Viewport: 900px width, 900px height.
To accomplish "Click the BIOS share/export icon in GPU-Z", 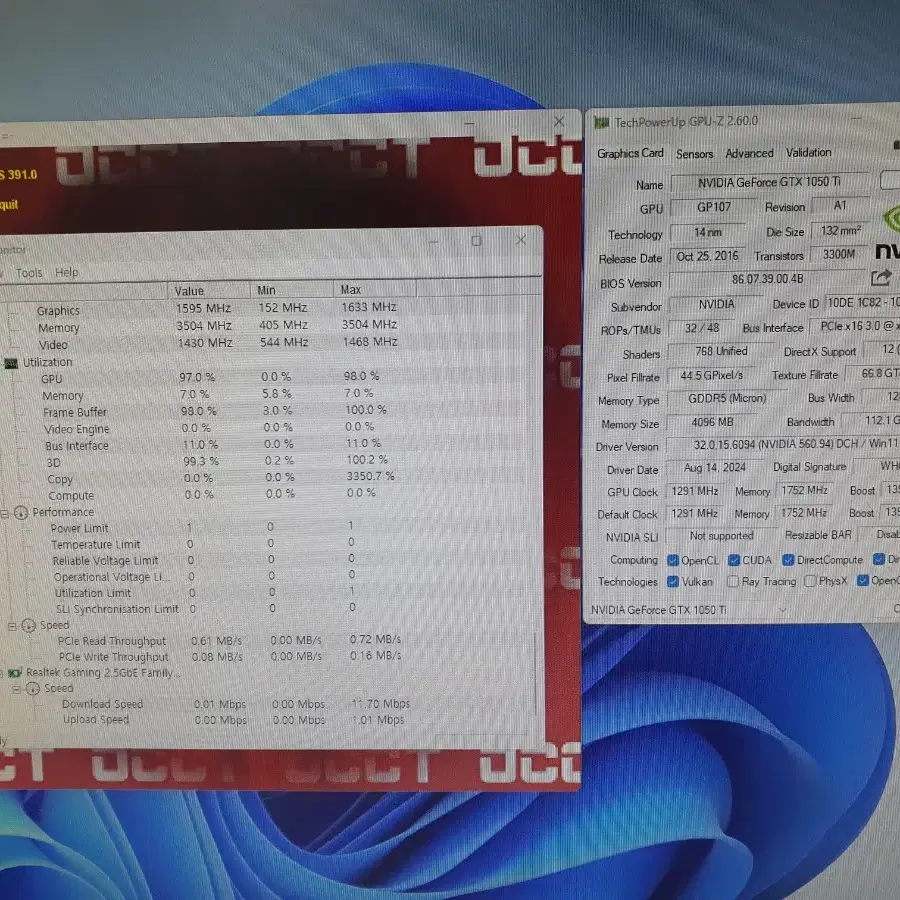I will (881, 278).
